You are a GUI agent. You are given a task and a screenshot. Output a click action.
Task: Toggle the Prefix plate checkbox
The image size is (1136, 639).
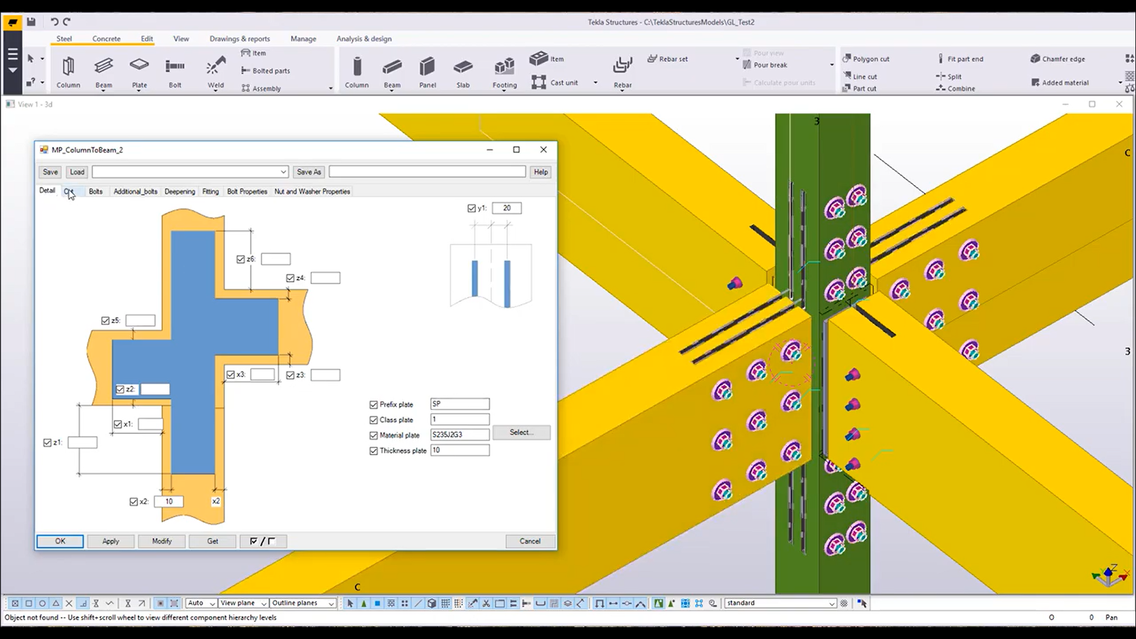[x=374, y=404]
